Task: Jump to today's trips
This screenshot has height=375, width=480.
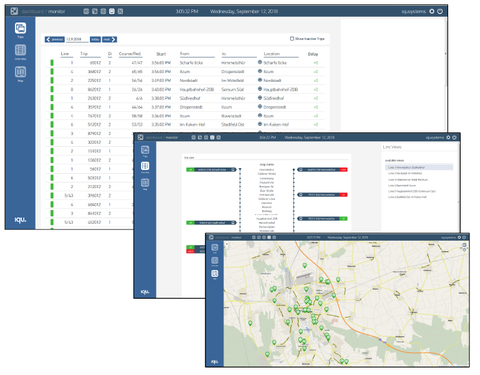Action: [x=95, y=39]
